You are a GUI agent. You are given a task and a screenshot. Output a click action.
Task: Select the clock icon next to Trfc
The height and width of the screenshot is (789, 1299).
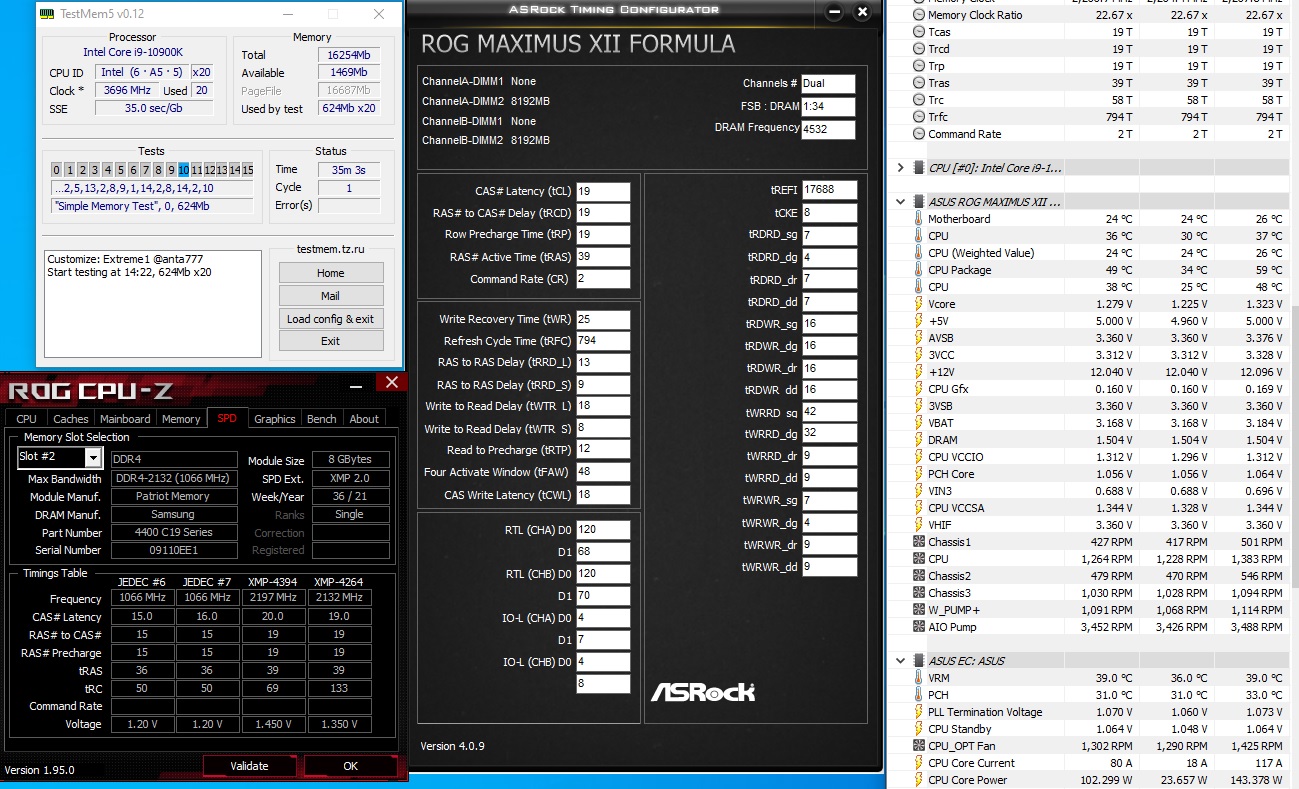(919, 117)
